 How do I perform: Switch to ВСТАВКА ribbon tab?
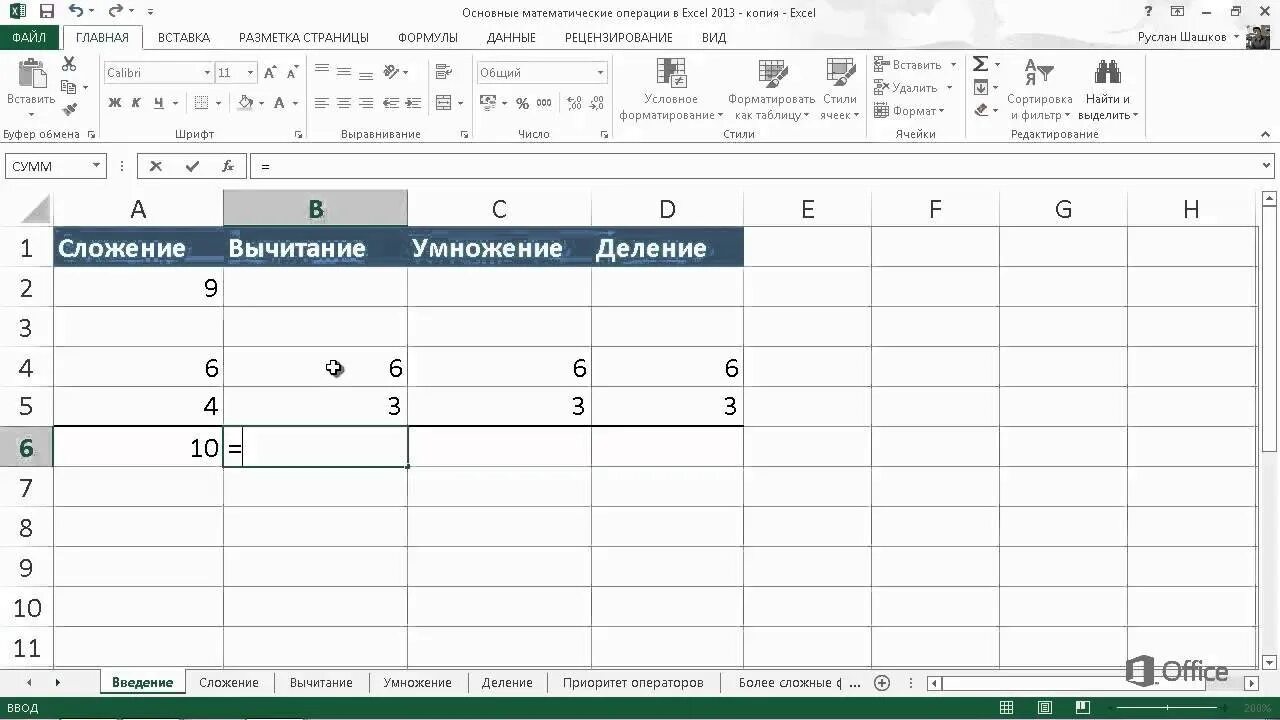[184, 37]
